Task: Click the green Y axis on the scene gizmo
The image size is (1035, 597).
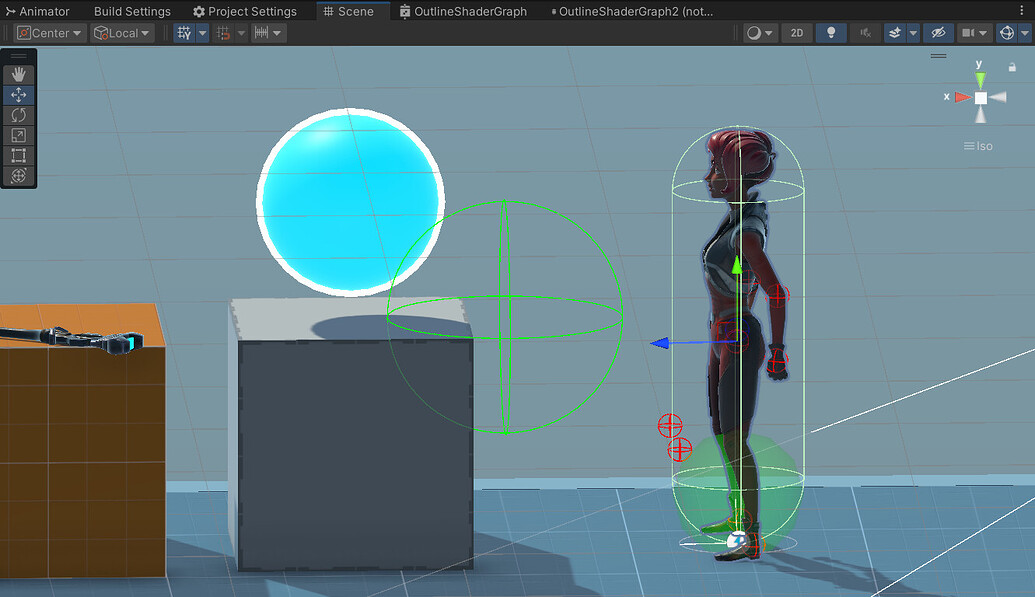Action: point(978,77)
